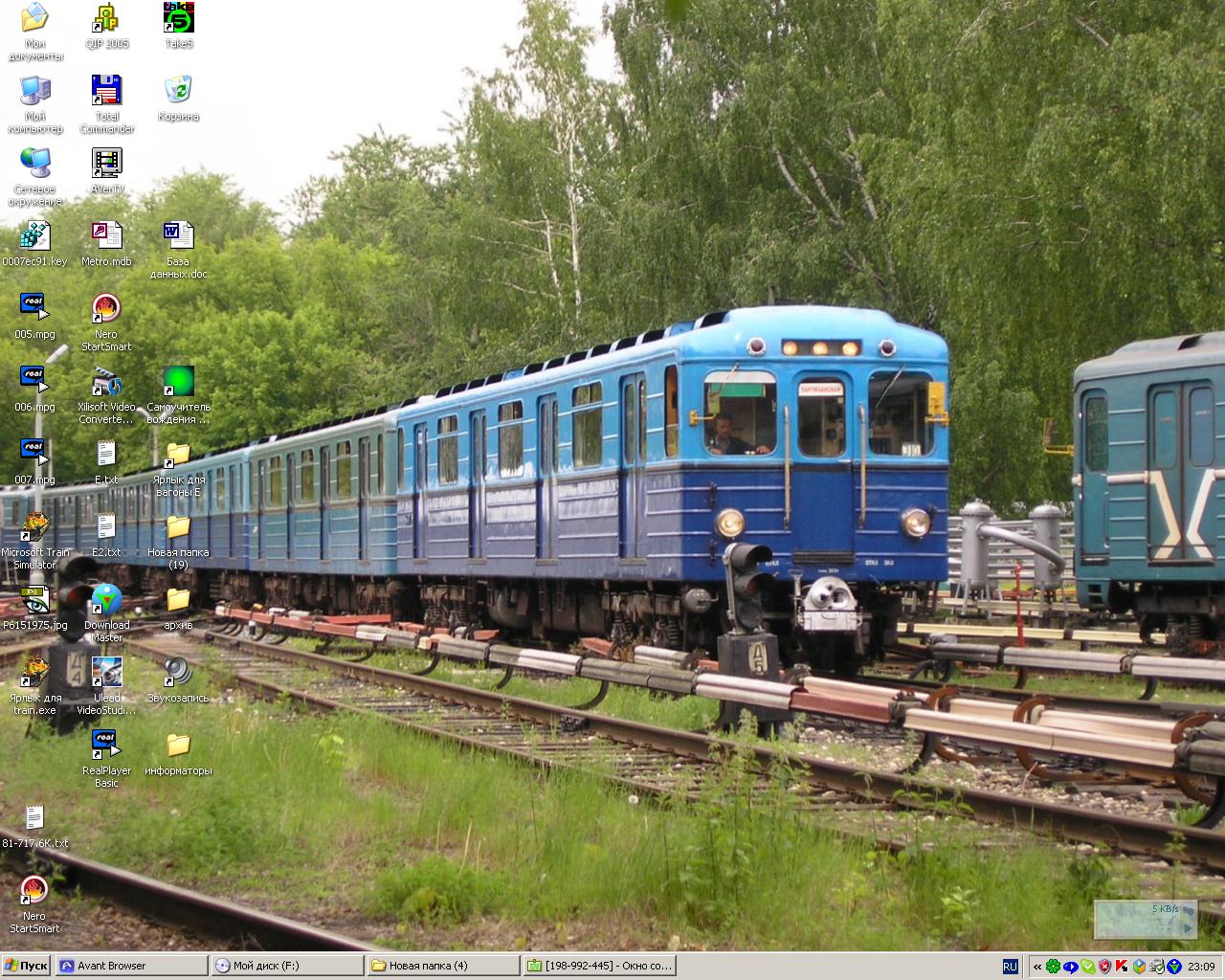
Task: Select the Download Master shortcut
Action: click(106, 601)
